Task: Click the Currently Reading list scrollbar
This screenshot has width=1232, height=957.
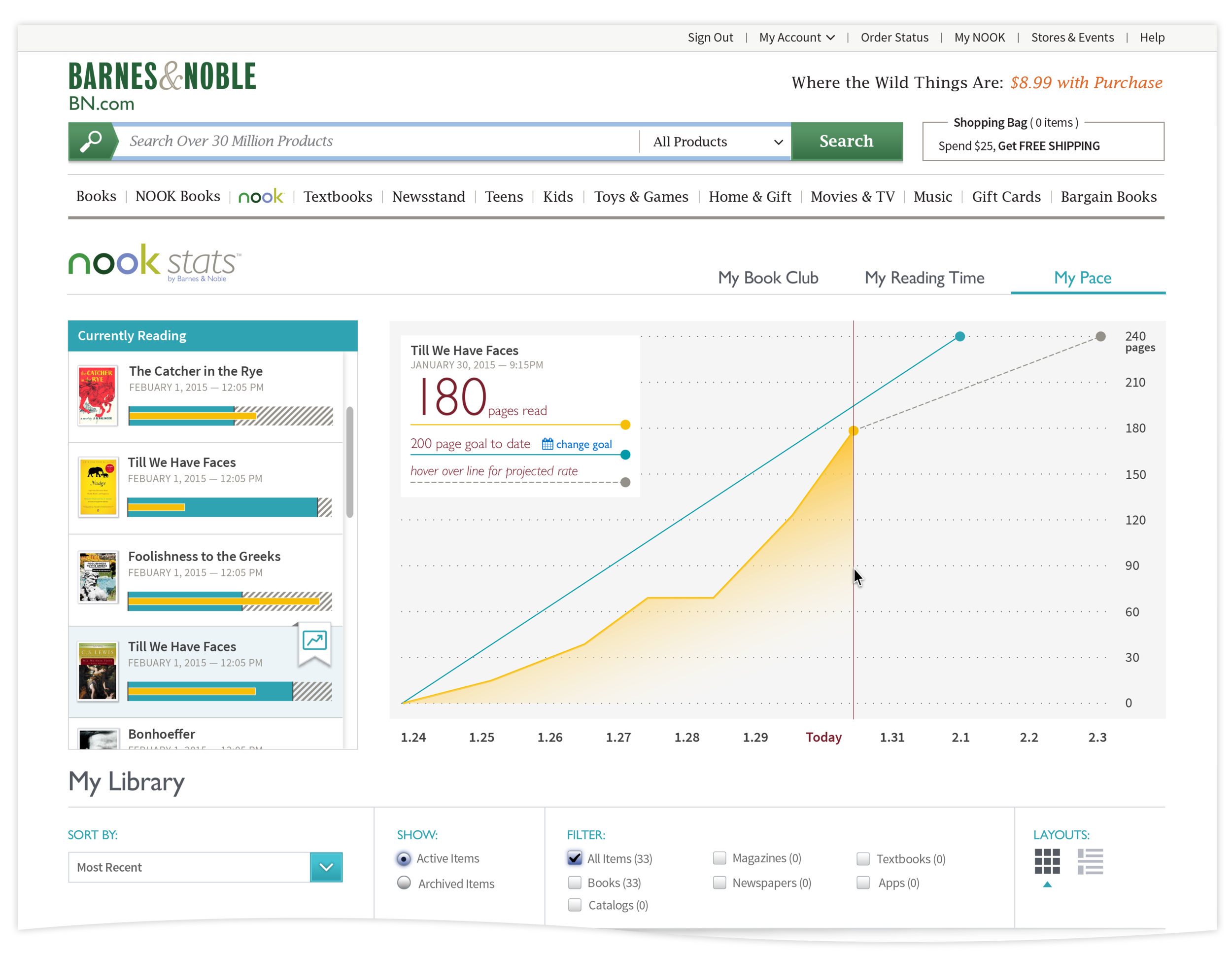Action: (x=350, y=462)
